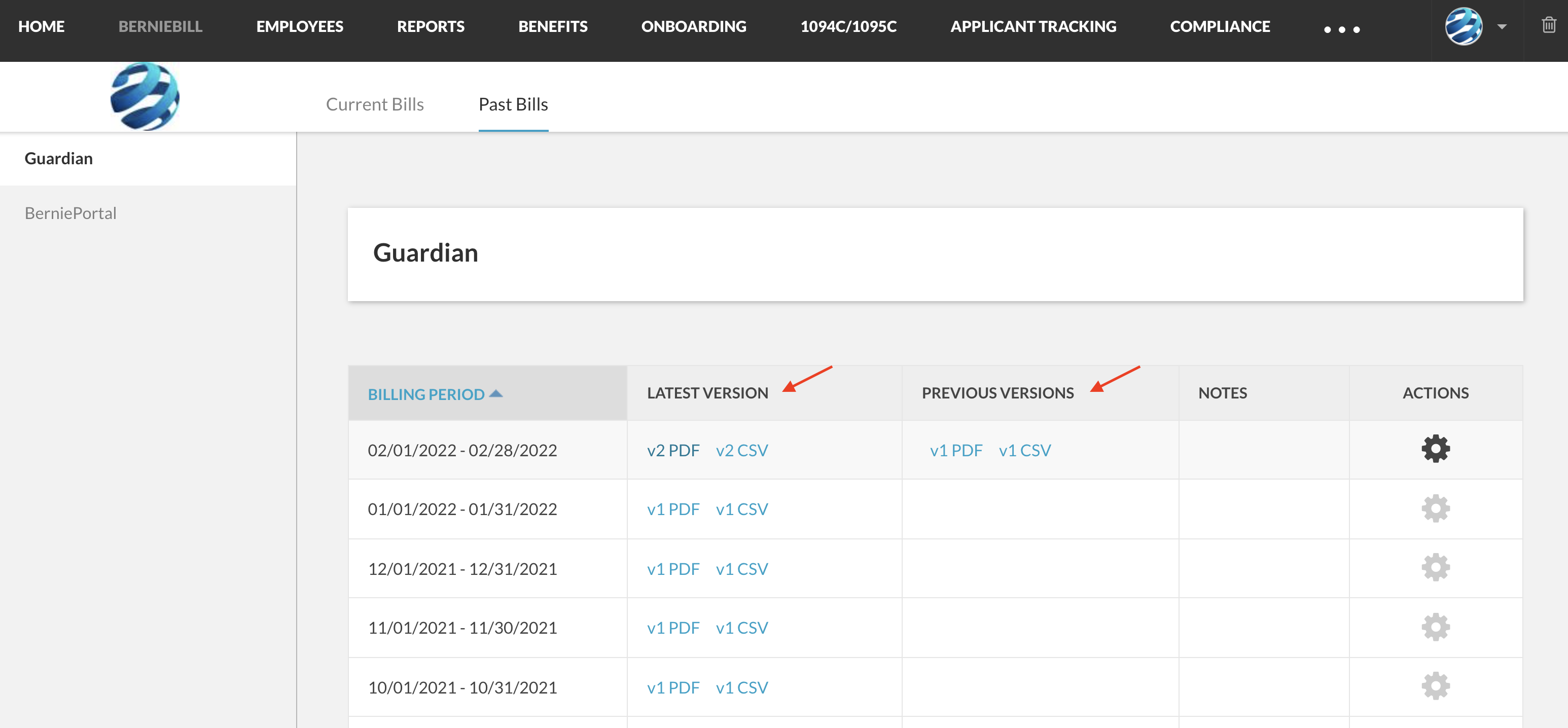Select the Past Bills tab

point(513,104)
